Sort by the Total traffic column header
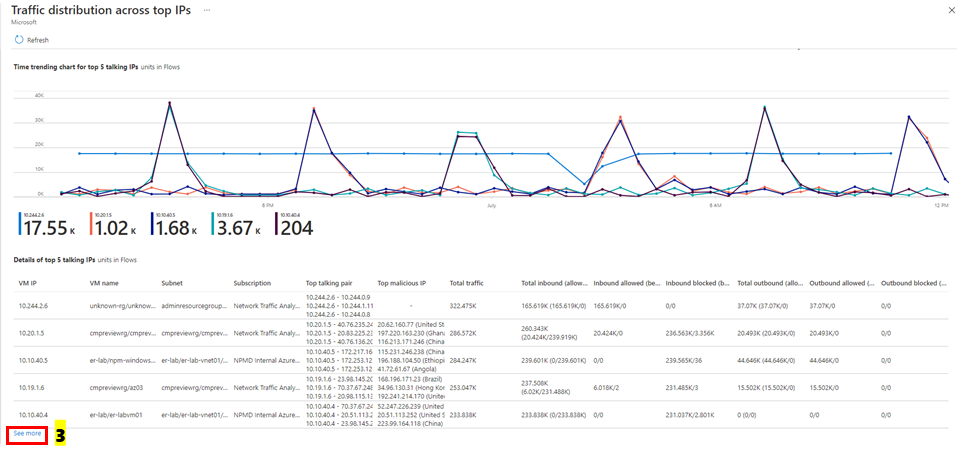957x453 pixels. [x=466, y=284]
